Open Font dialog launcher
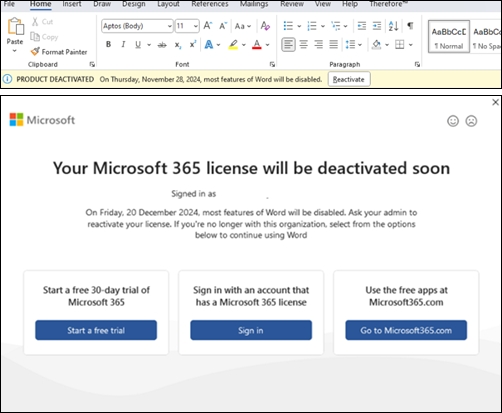 272,64
